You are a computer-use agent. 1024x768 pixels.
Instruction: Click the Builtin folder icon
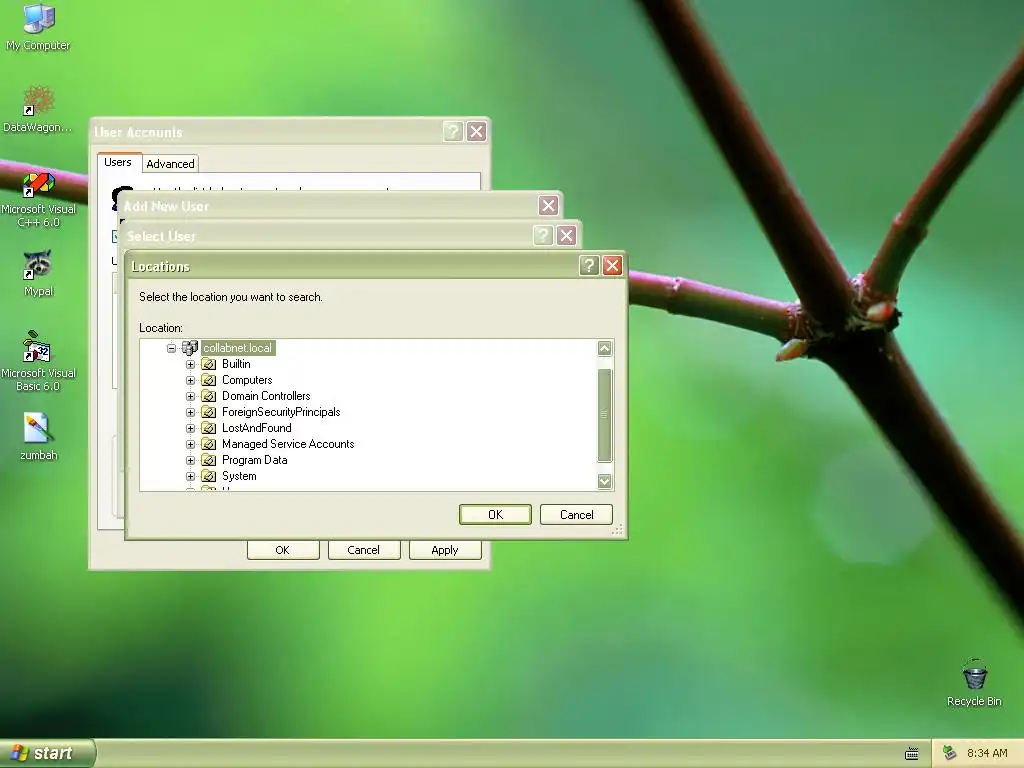point(208,364)
